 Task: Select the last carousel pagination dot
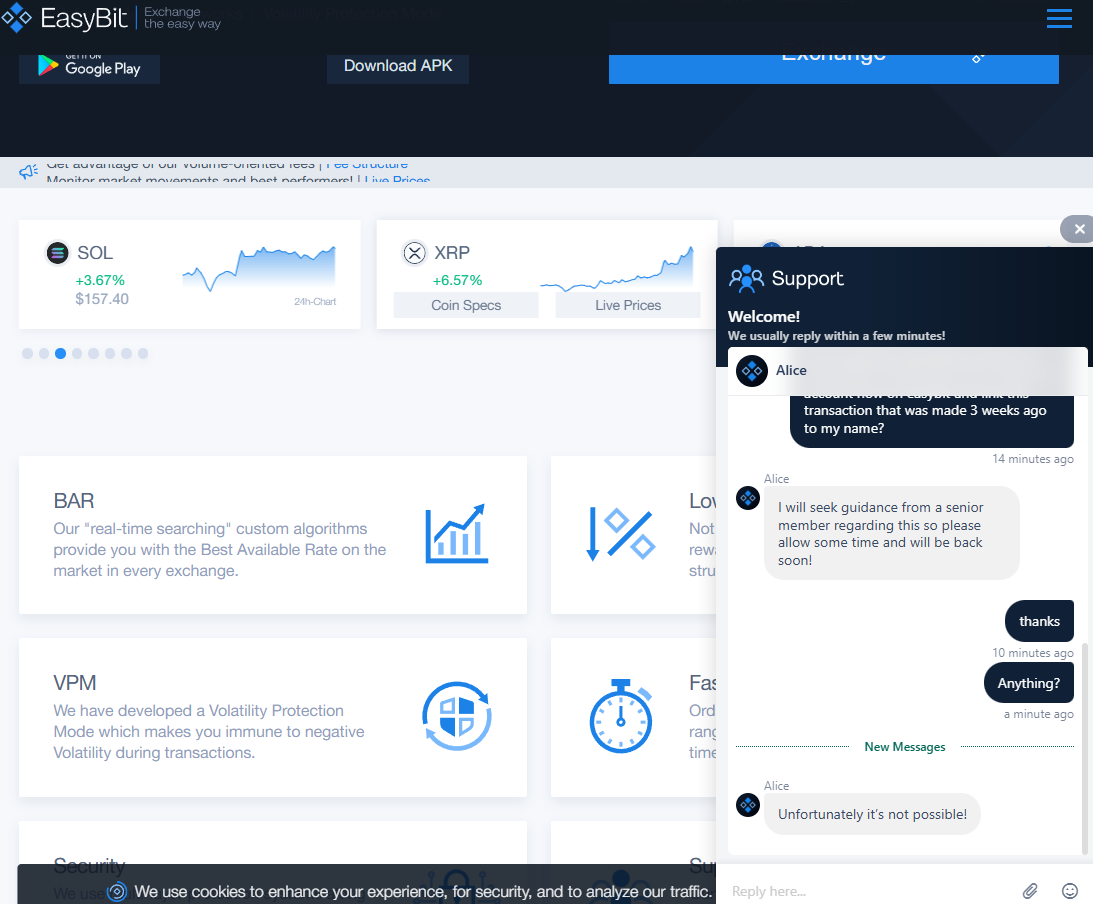pyautogui.click(x=143, y=353)
